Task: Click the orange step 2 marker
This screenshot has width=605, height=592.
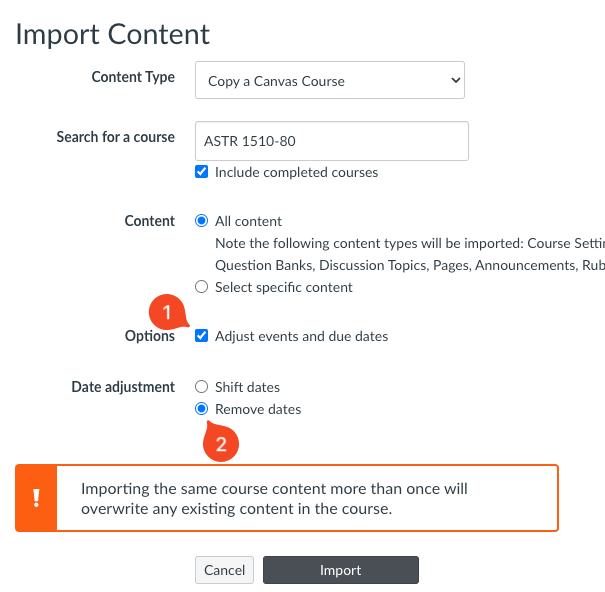Action: [x=222, y=443]
